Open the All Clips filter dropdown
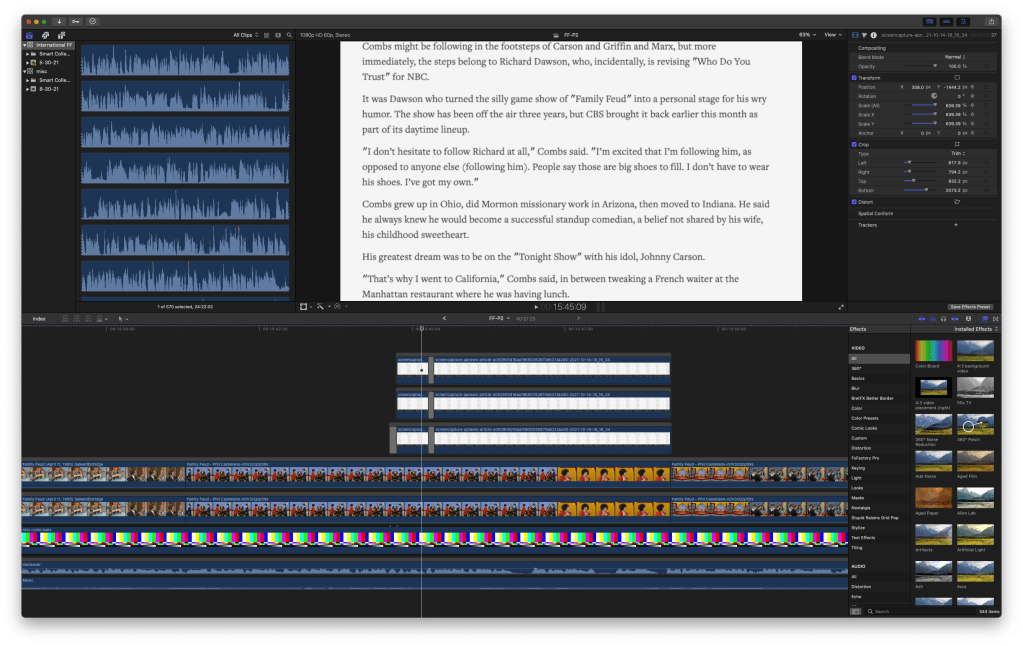 (245, 35)
